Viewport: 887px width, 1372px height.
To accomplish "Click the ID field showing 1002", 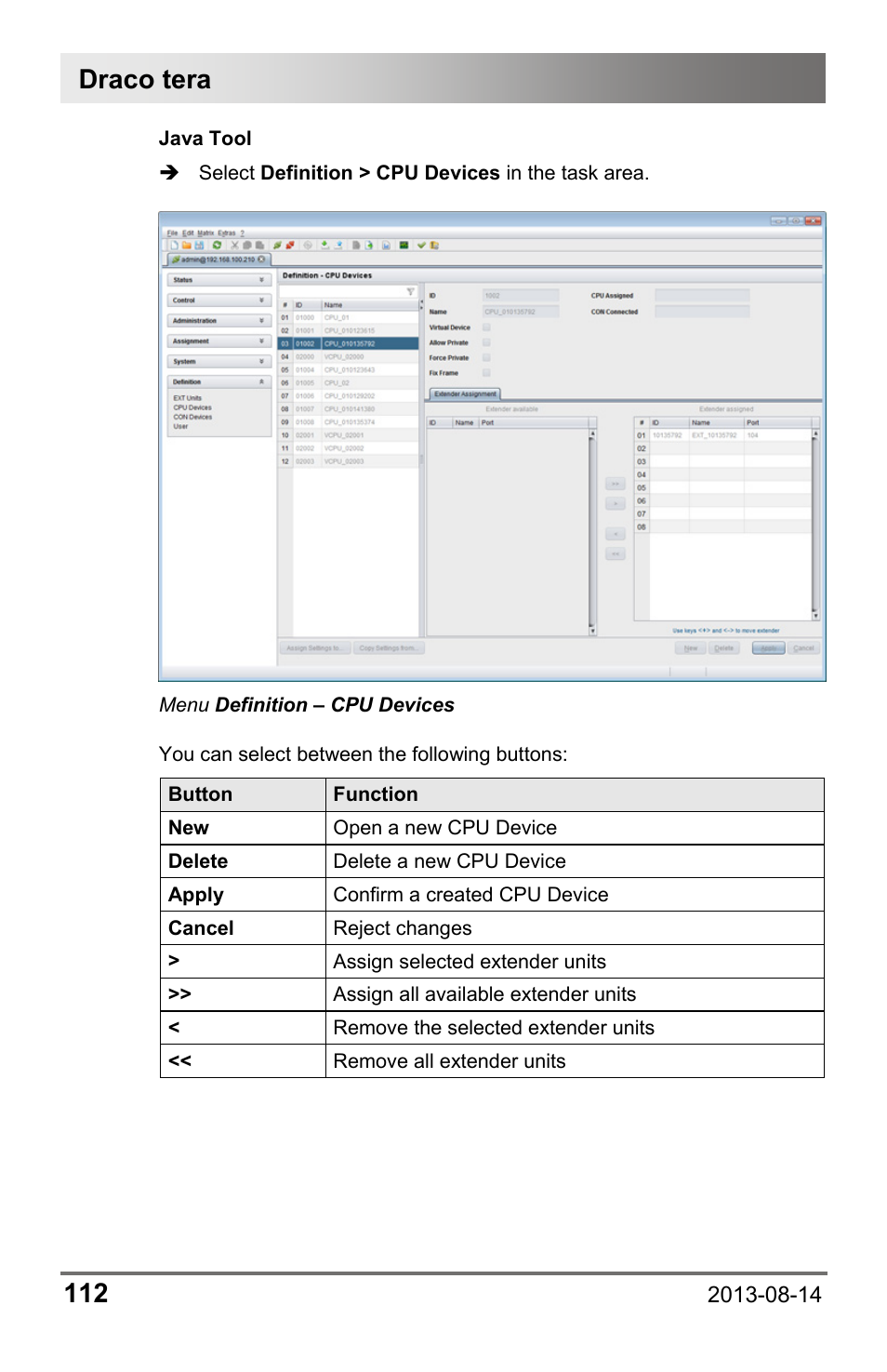I will 521,296.
